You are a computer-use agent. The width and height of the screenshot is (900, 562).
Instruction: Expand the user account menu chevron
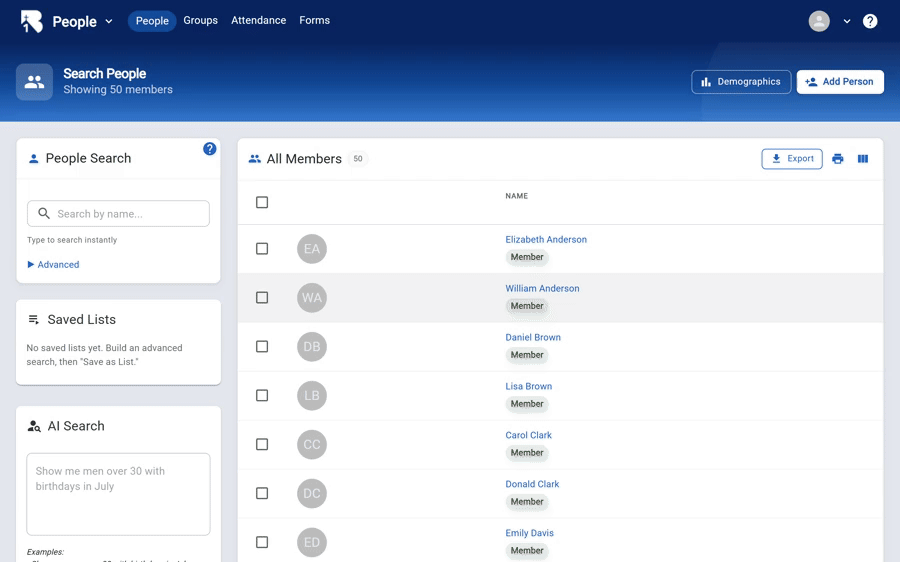pos(847,22)
